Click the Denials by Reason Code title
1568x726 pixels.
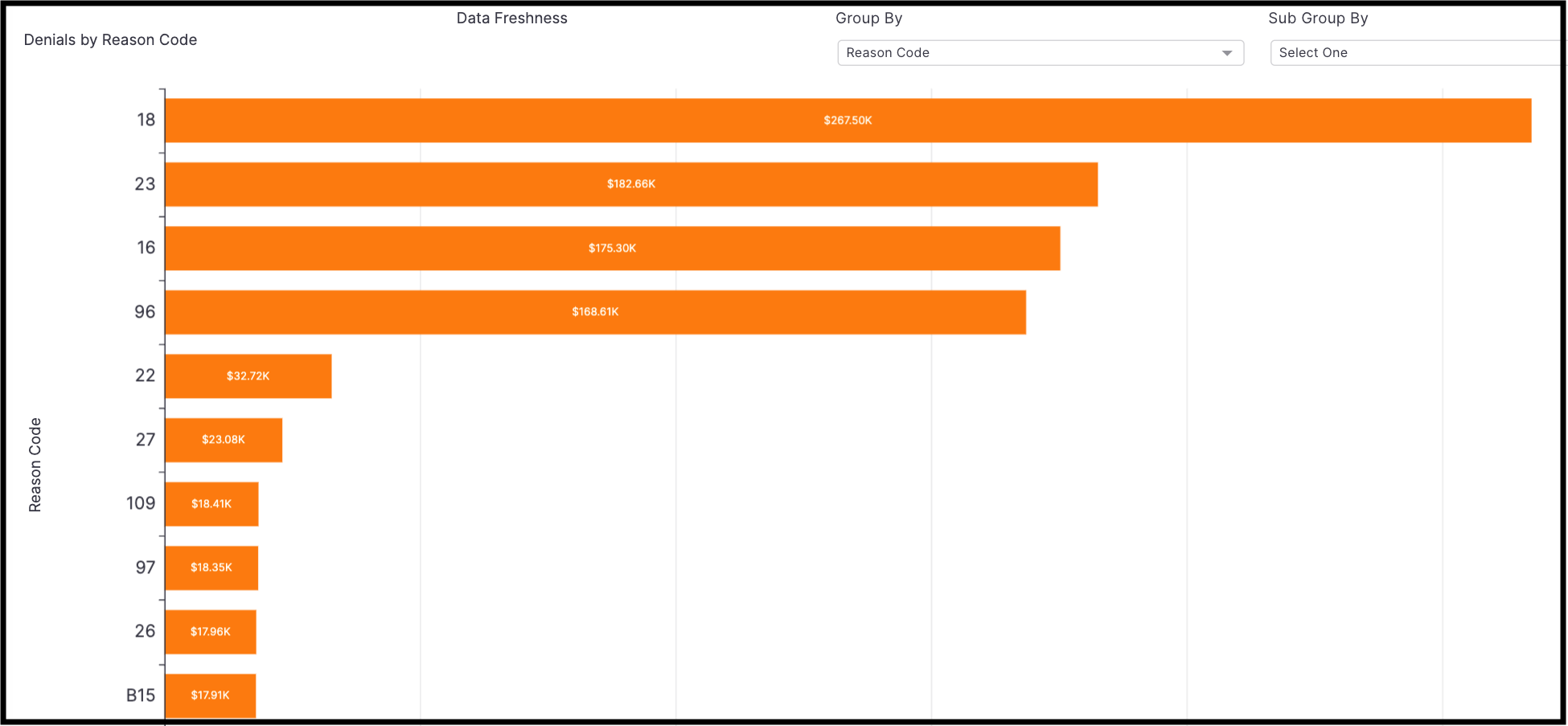point(110,40)
